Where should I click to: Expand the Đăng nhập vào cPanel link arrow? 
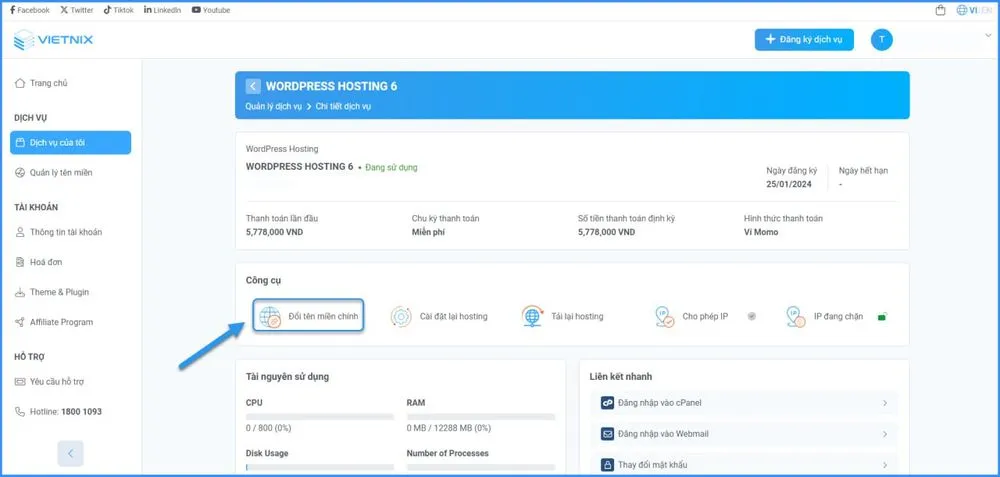885,403
